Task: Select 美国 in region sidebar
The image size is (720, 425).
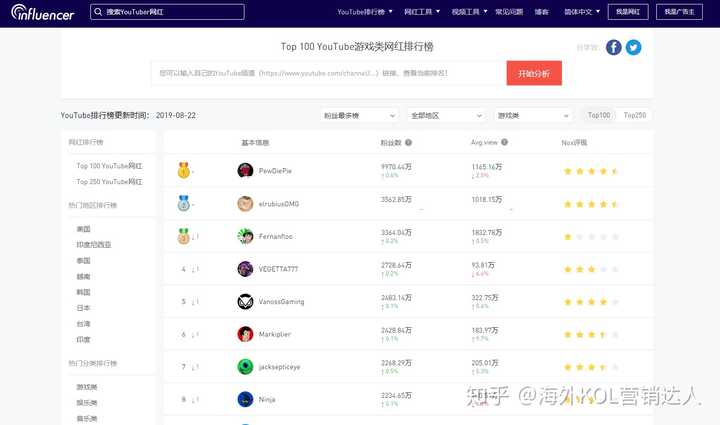Action: (84, 229)
